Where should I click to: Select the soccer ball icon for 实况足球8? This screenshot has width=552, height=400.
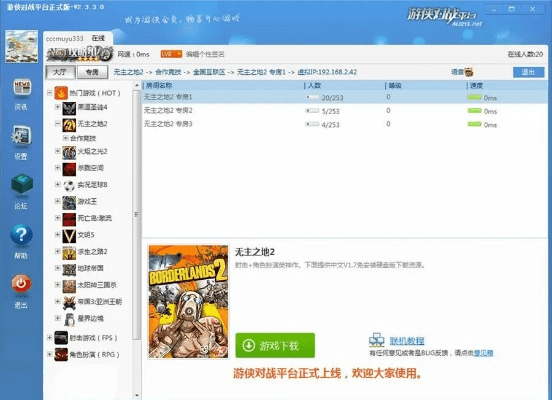click(69, 186)
